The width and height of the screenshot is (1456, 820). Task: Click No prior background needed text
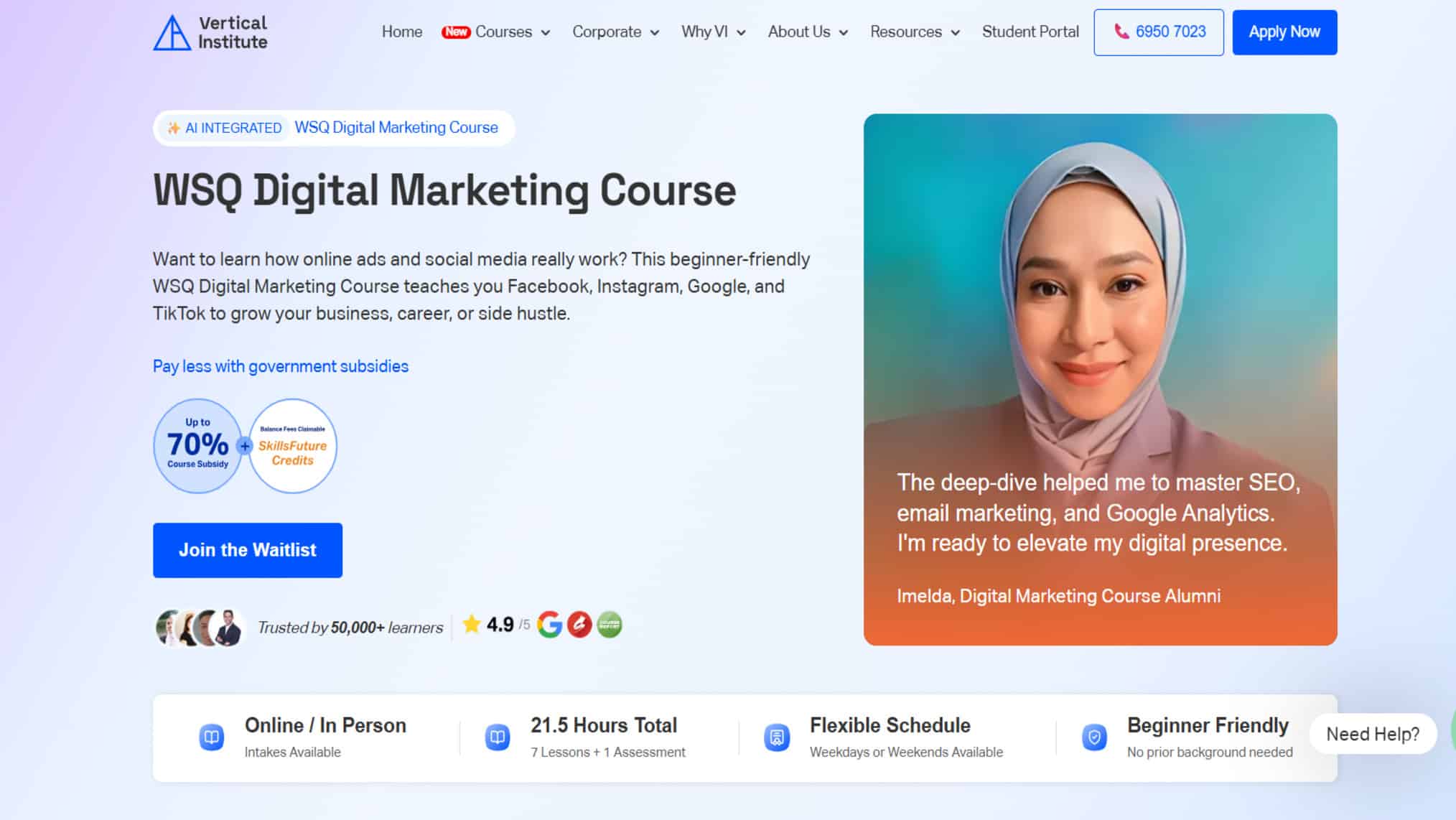coord(1210,753)
